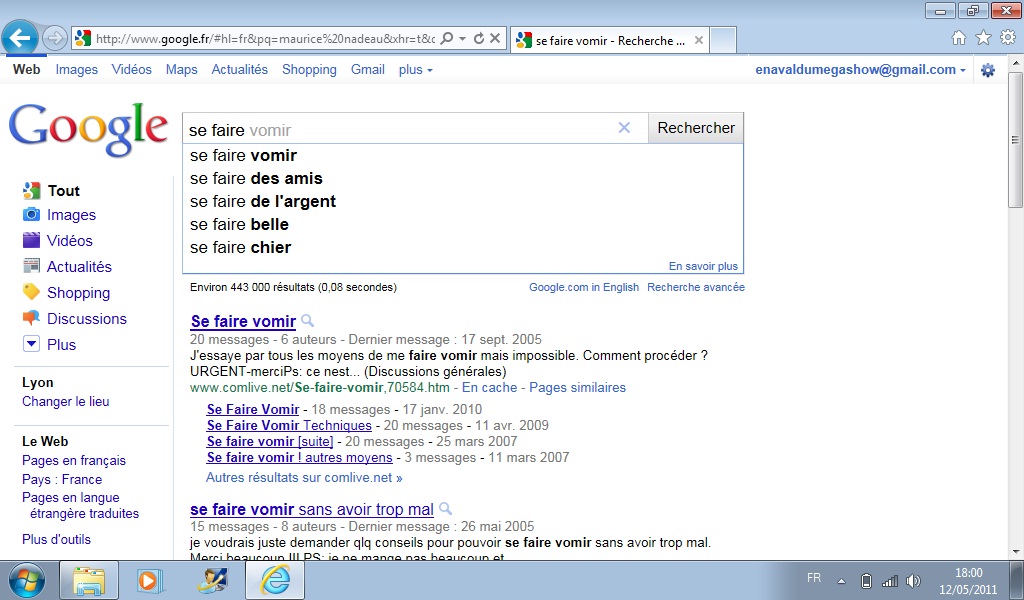Choose suggestion 'se faire des amis'

coord(462,178)
